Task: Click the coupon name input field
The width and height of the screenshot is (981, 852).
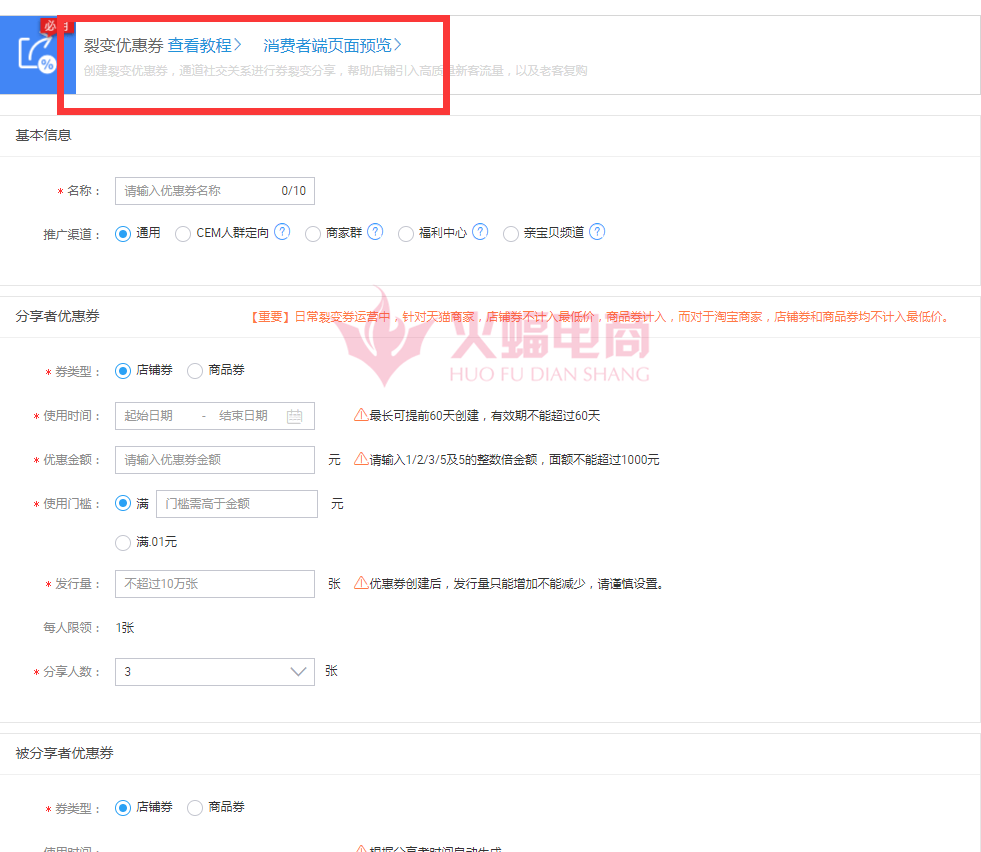Action: (x=198, y=190)
